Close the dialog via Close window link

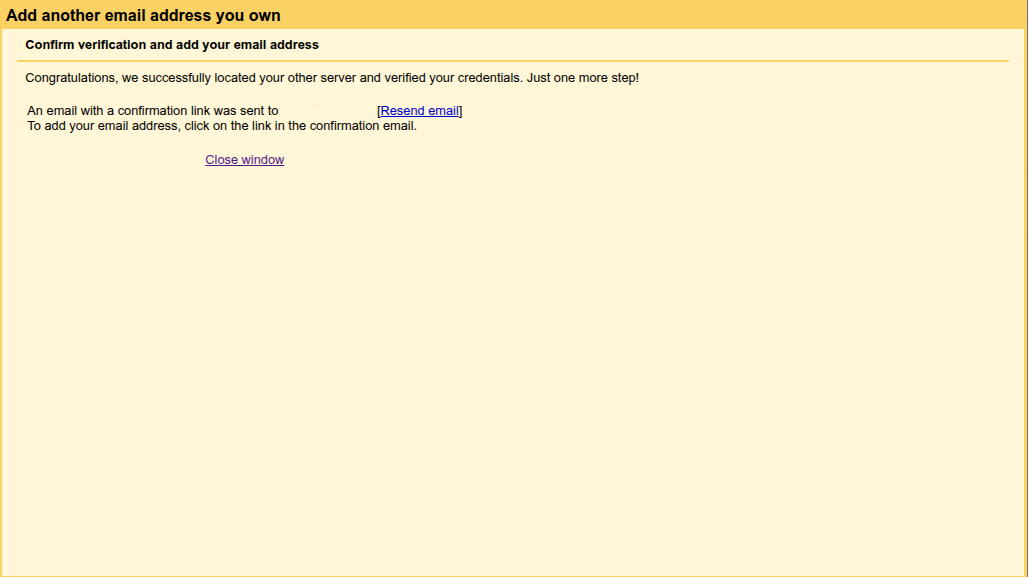pyautogui.click(x=244, y=160)
